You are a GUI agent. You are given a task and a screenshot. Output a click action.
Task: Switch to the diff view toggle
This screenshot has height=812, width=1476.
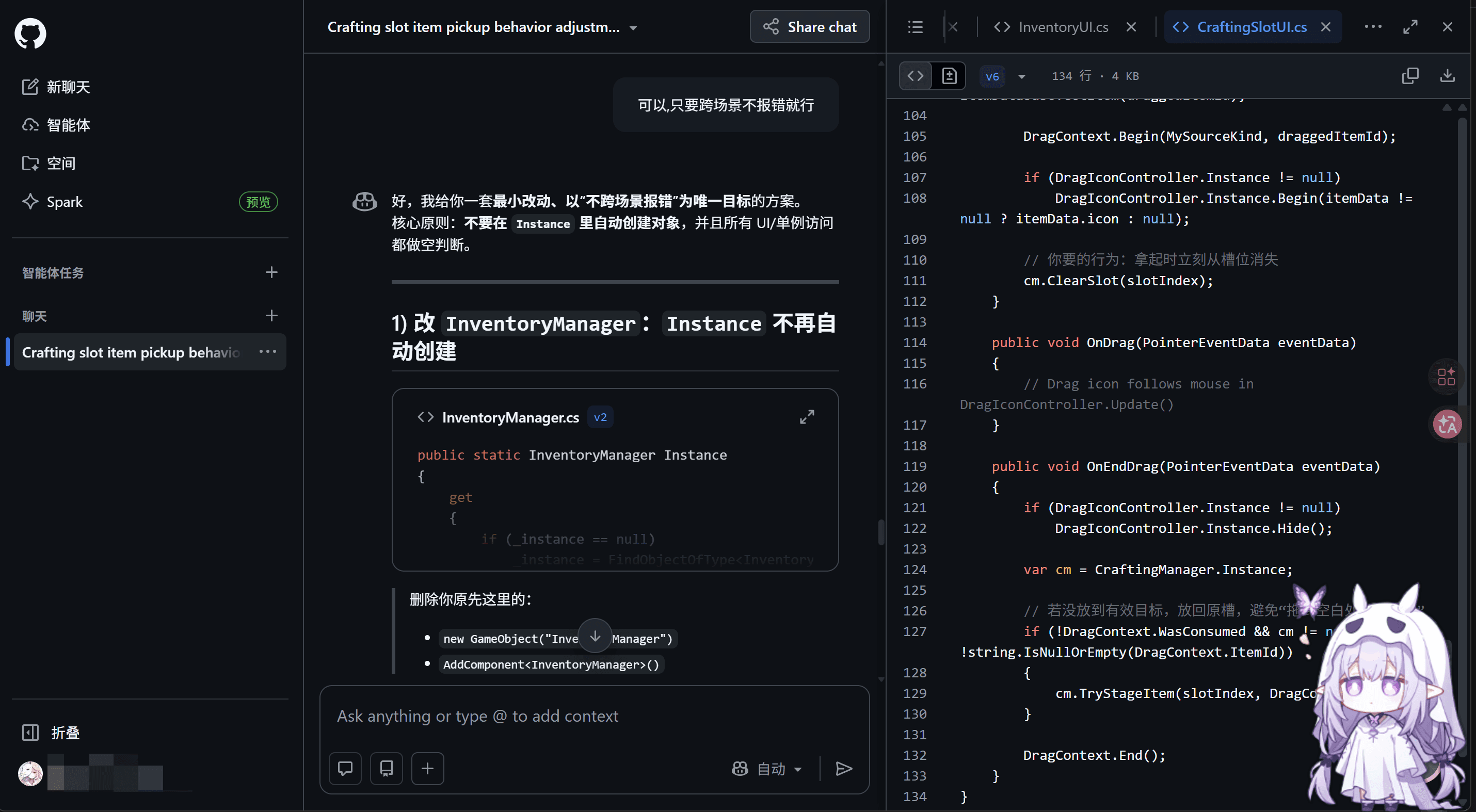949,76
